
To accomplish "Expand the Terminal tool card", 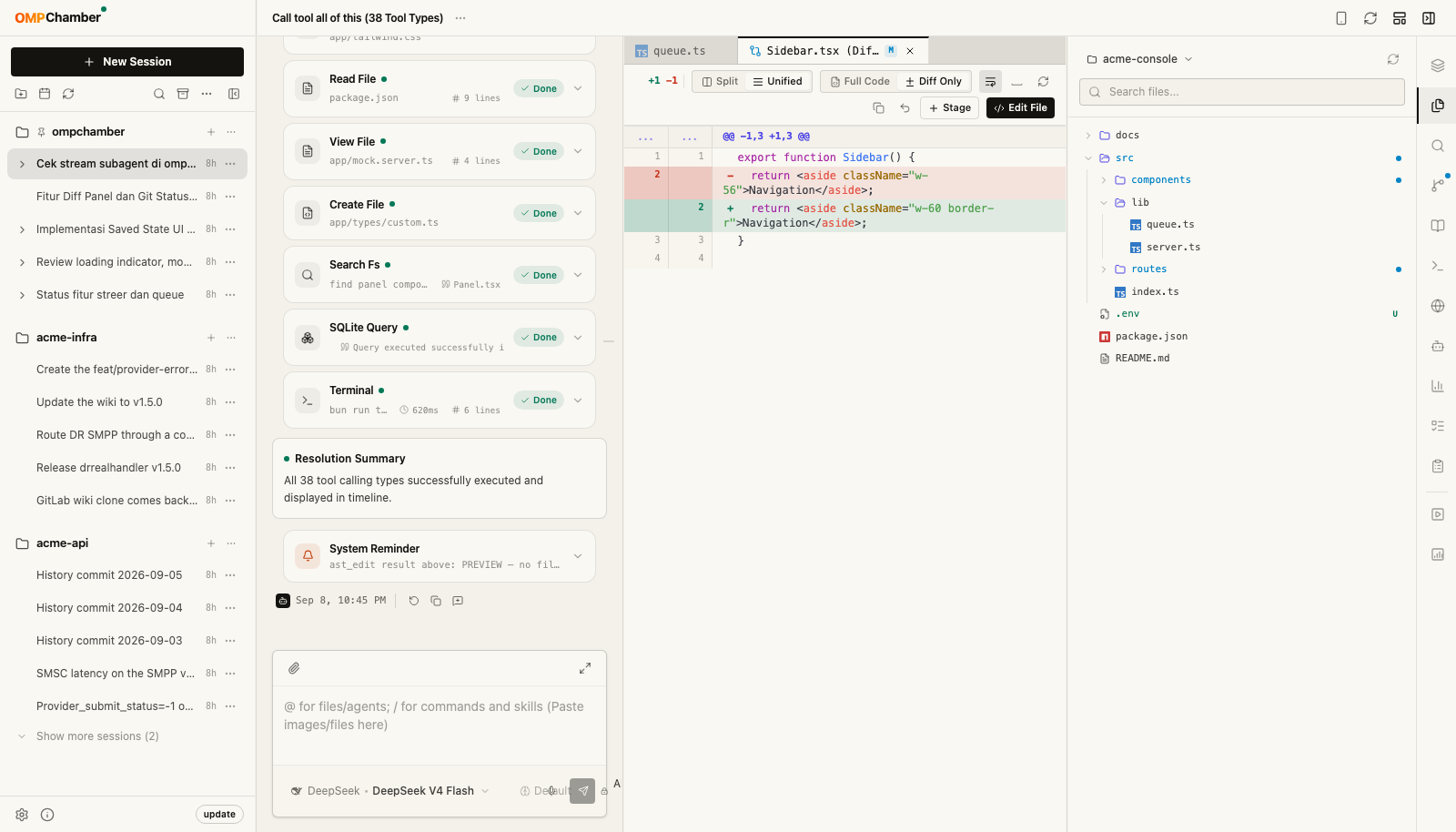I will (x=578, y=400).
